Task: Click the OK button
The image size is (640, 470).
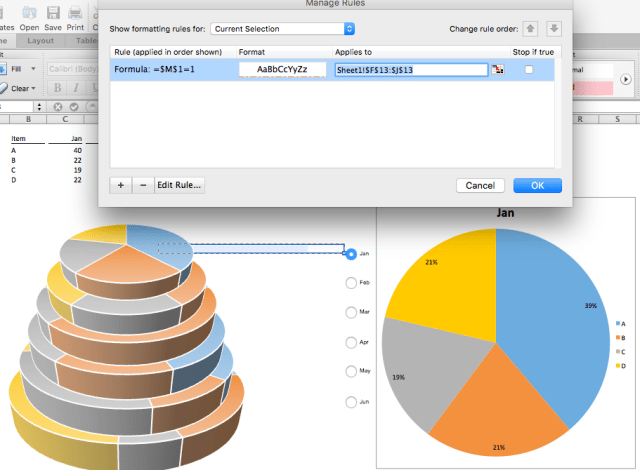Action: pos(537,186)
